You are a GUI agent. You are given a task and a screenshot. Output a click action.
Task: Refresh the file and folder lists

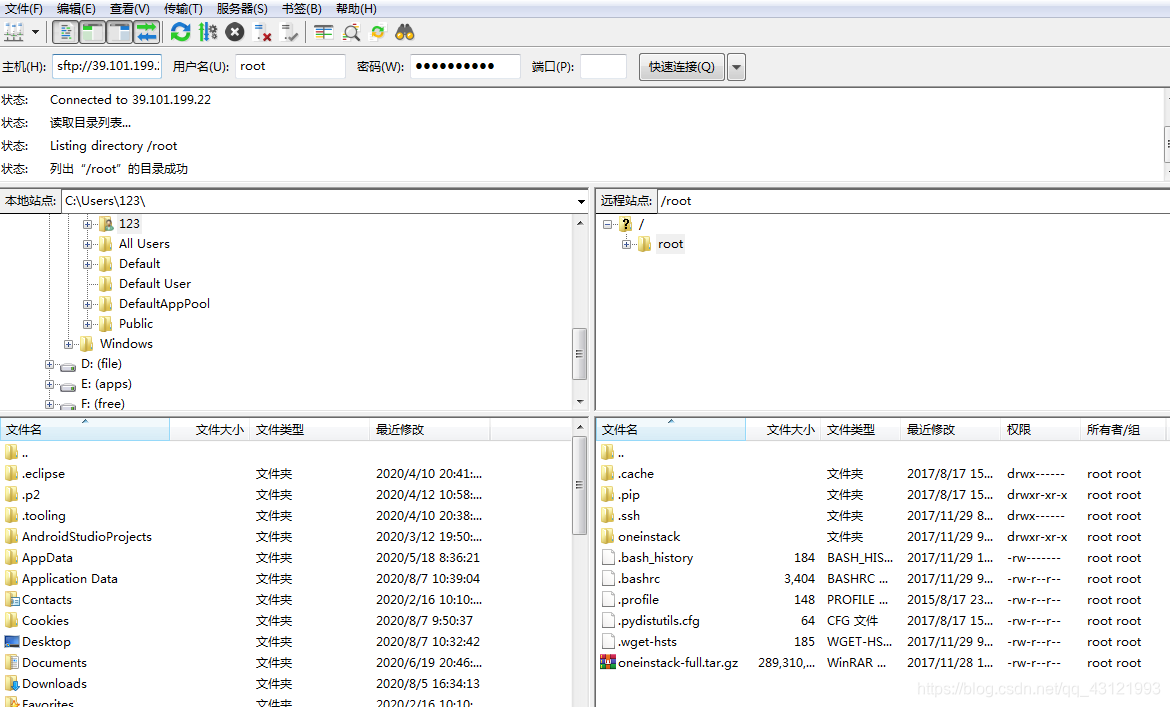coord(180,32)
